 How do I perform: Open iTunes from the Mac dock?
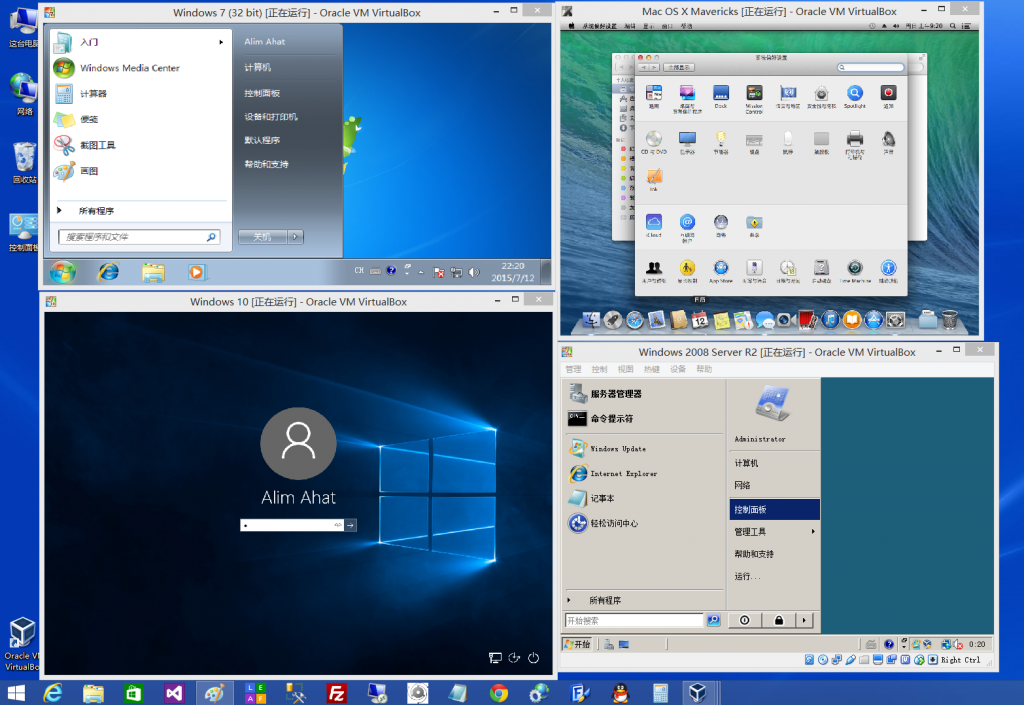(x=830, y=320)
